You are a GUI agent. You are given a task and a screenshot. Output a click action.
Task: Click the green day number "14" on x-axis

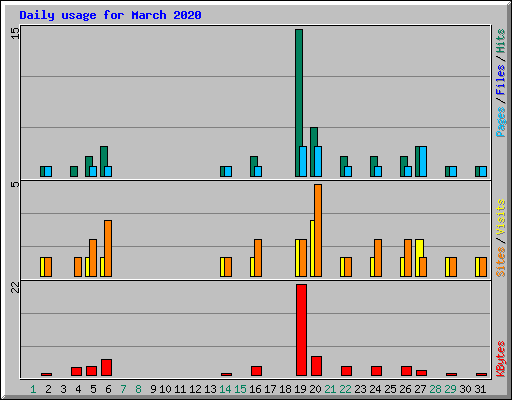pyautogui.click(x=225, y=389)
